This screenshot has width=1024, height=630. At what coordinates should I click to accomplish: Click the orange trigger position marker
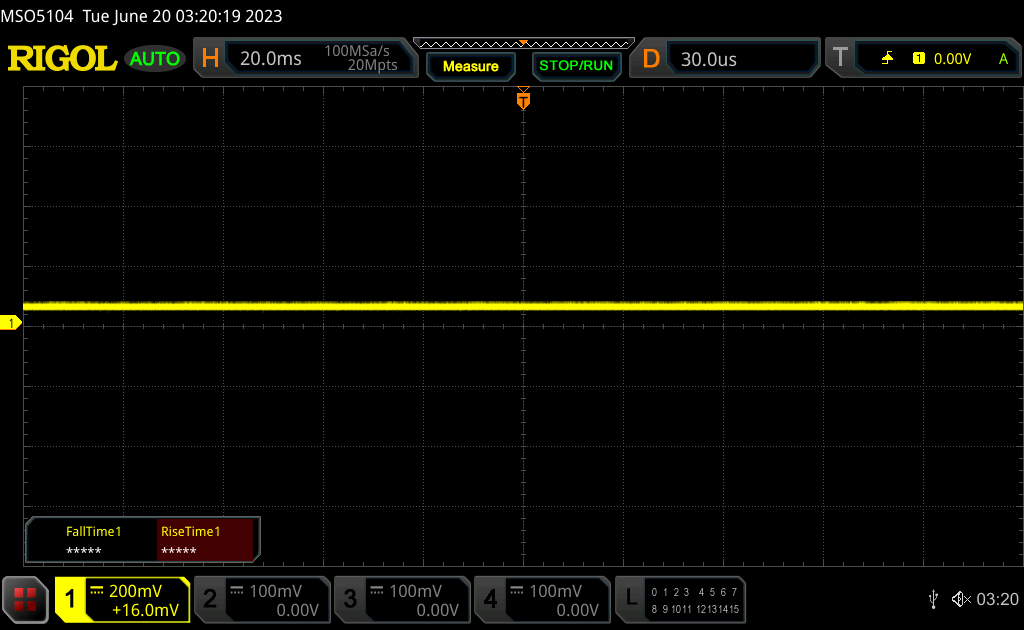(523, 100)
